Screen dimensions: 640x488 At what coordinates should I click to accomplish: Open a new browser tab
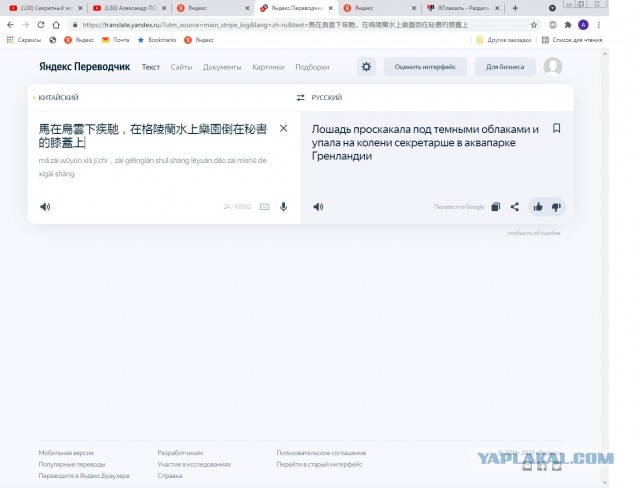[515, 8]
